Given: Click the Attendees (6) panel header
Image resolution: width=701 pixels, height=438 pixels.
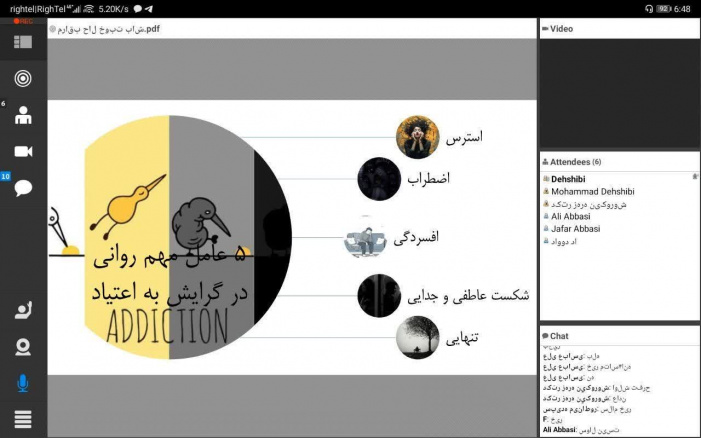Looking at the screenshot, I should 619,162.
